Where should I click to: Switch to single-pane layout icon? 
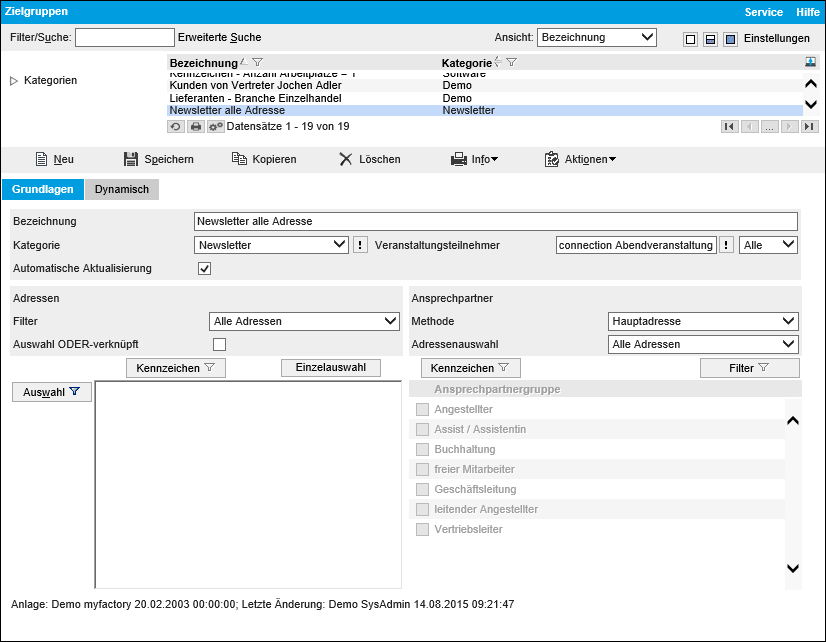tap(690, 39)
